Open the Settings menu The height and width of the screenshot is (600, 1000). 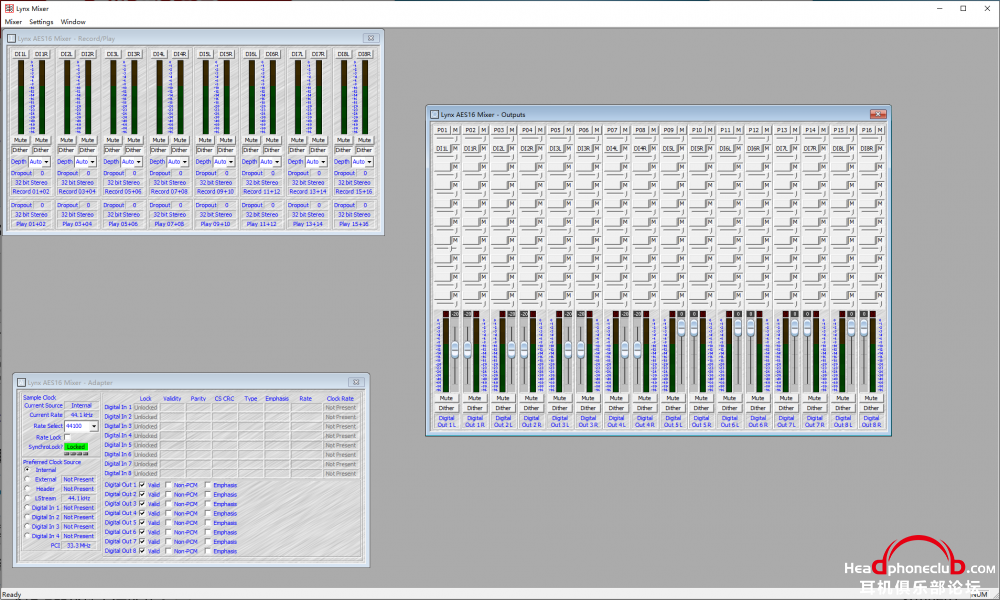coord(41,22)
